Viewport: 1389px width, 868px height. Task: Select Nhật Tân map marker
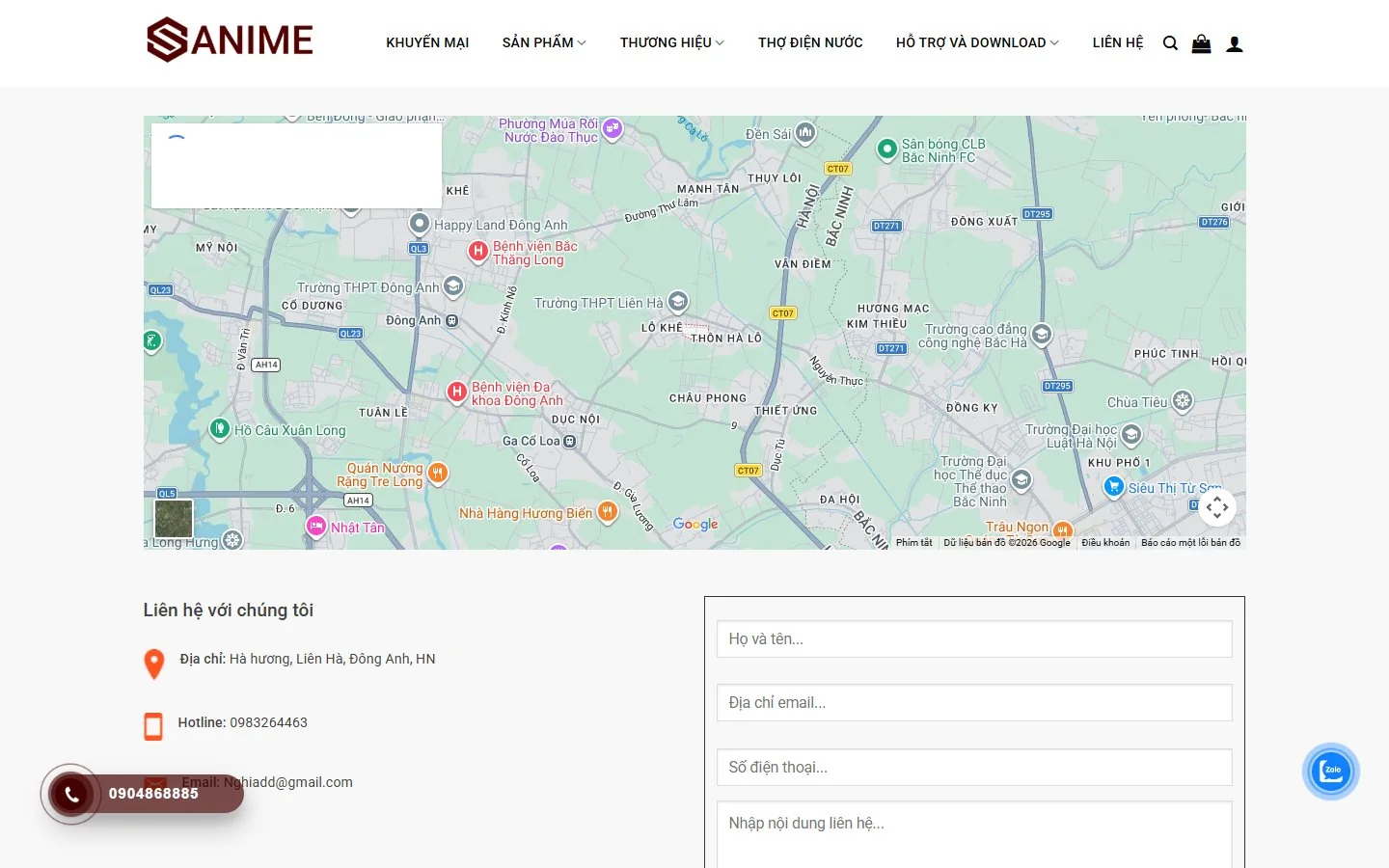[316, 526]
